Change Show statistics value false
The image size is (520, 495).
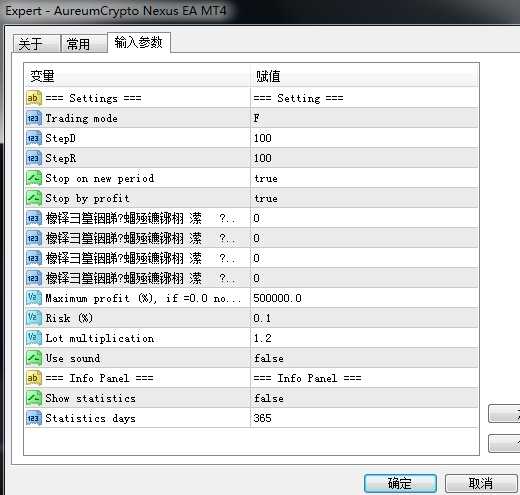tap(364, 398)
